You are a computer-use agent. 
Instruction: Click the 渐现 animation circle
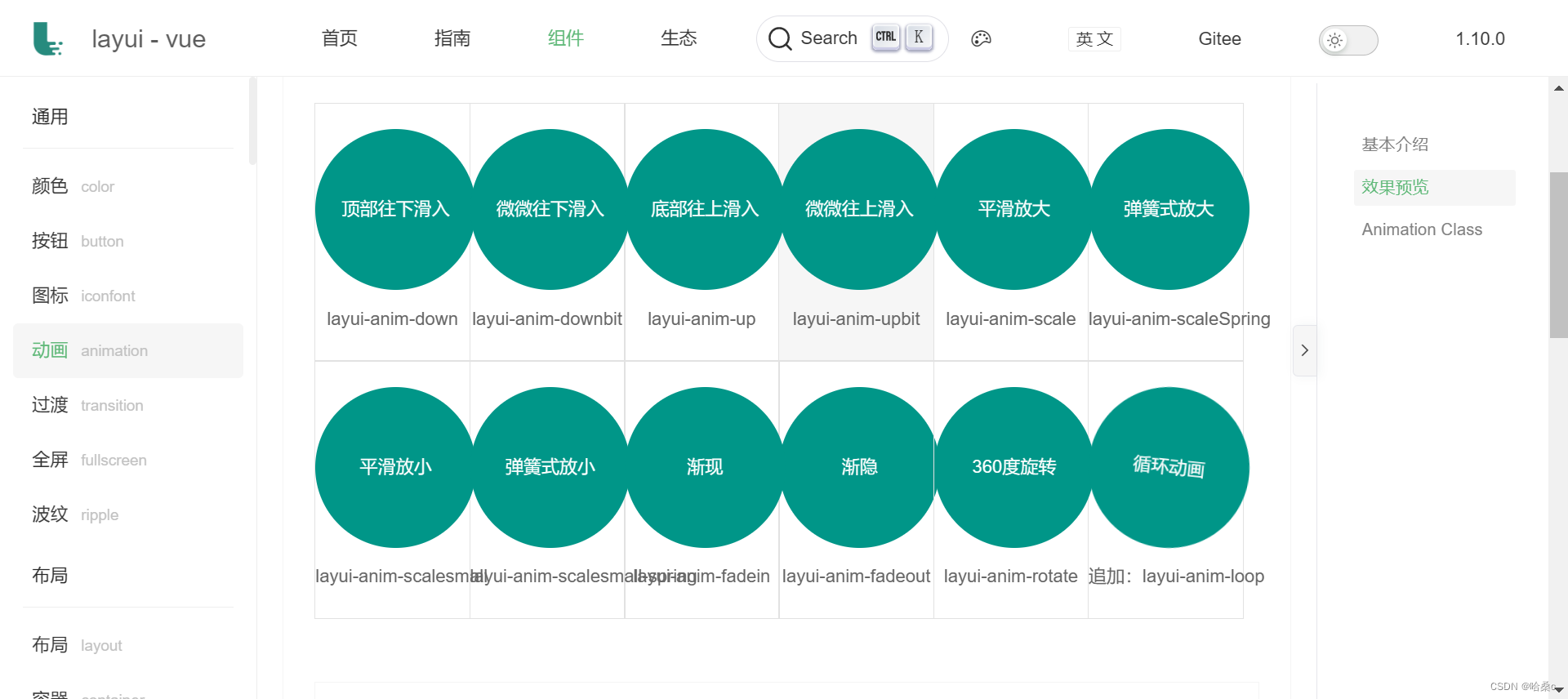click(x=705, y=467)
